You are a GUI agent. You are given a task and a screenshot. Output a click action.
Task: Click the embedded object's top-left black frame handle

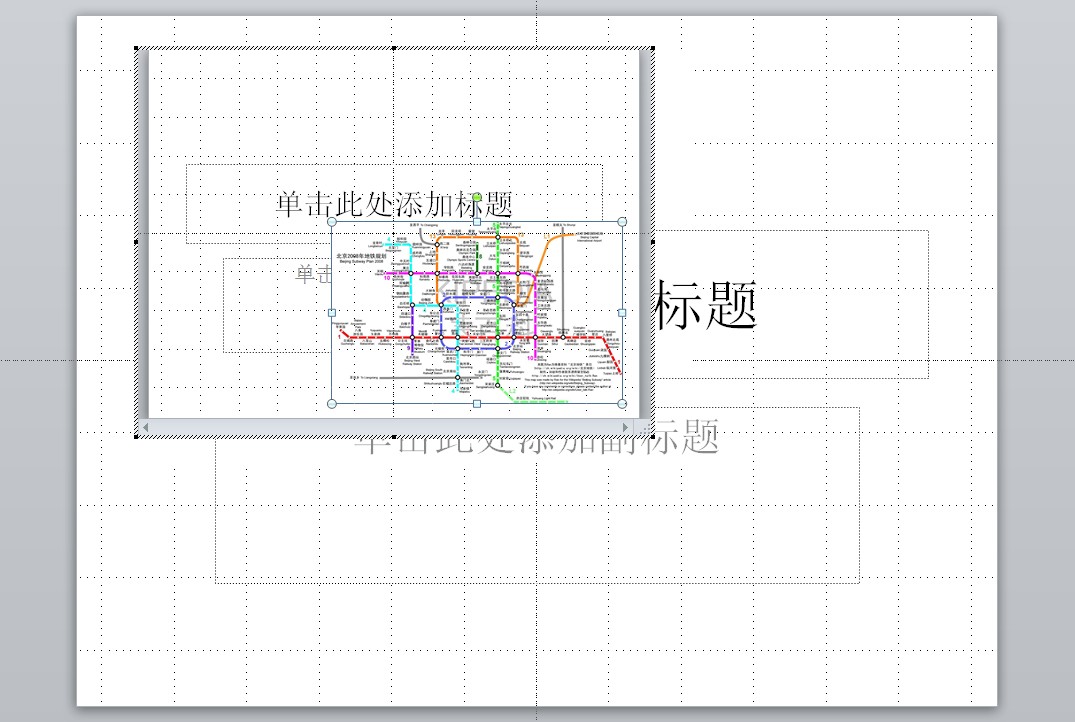tap(136, 49)
